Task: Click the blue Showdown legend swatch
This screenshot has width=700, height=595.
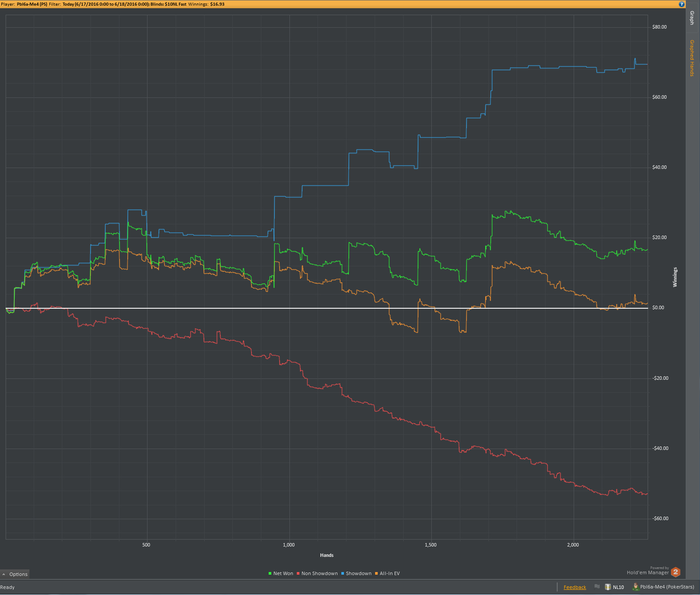Action: tap(343, 574)
